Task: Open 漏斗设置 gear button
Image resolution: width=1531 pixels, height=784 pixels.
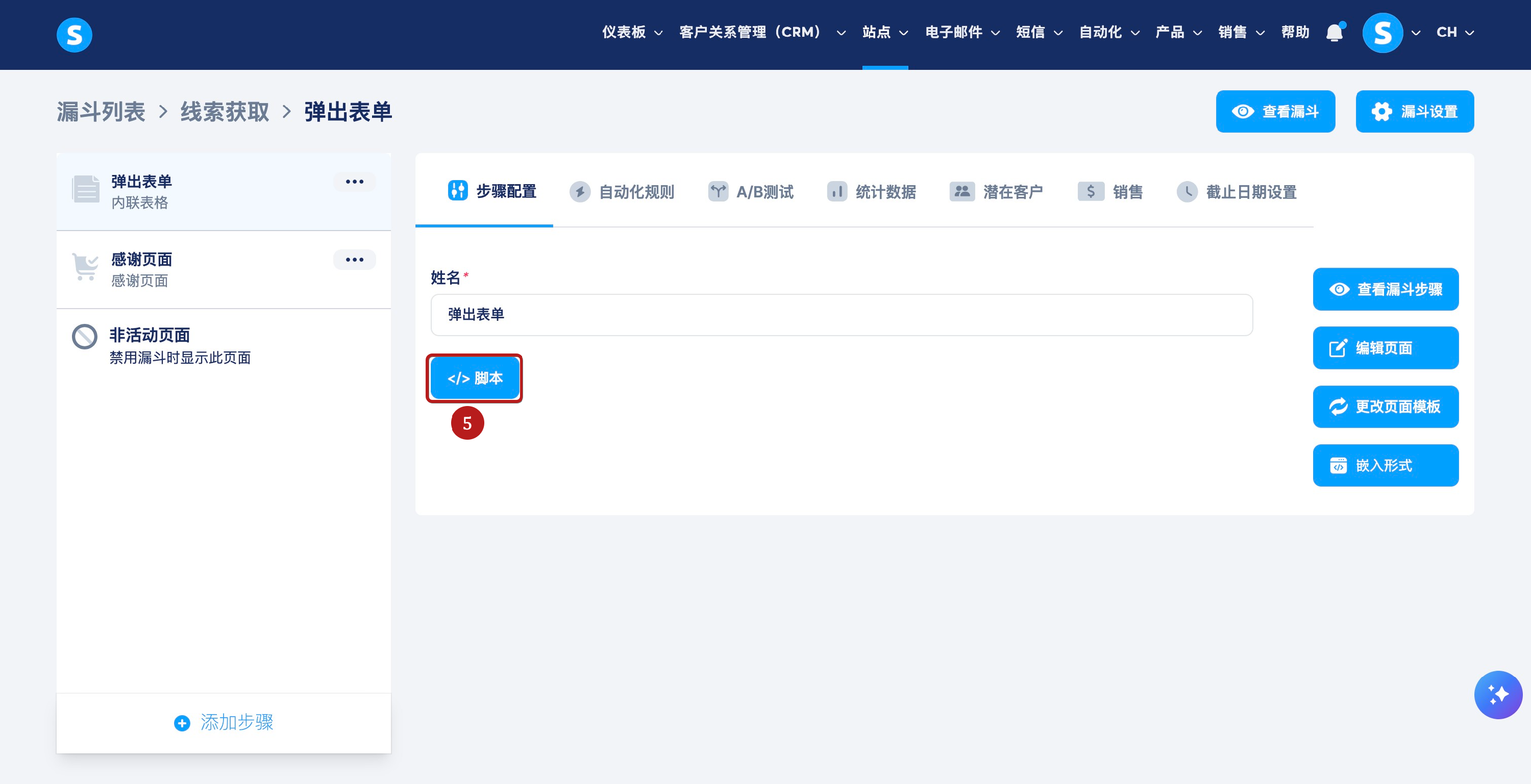Action: (1415, 112)
